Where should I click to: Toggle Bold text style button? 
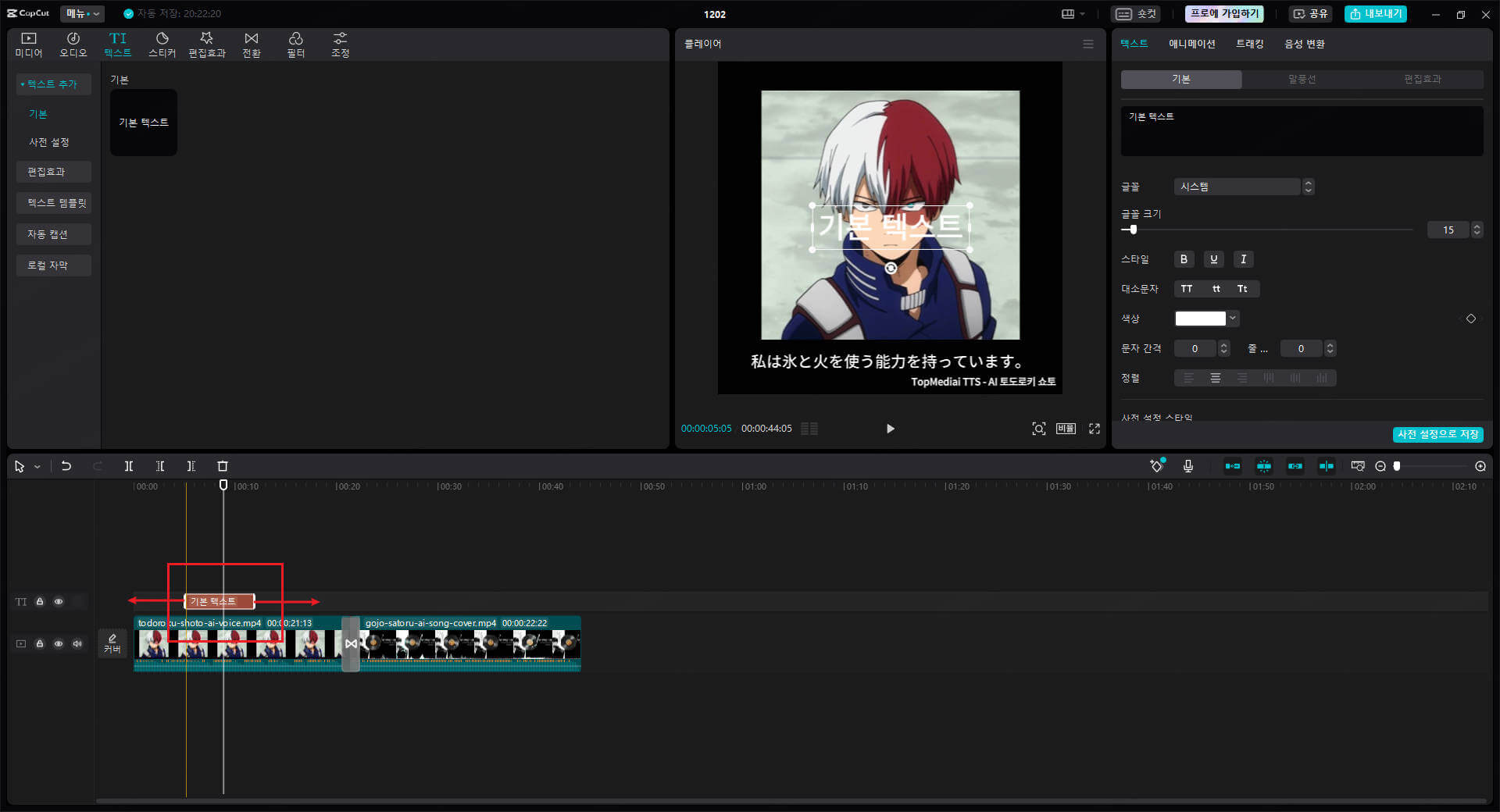point(1184,259)
